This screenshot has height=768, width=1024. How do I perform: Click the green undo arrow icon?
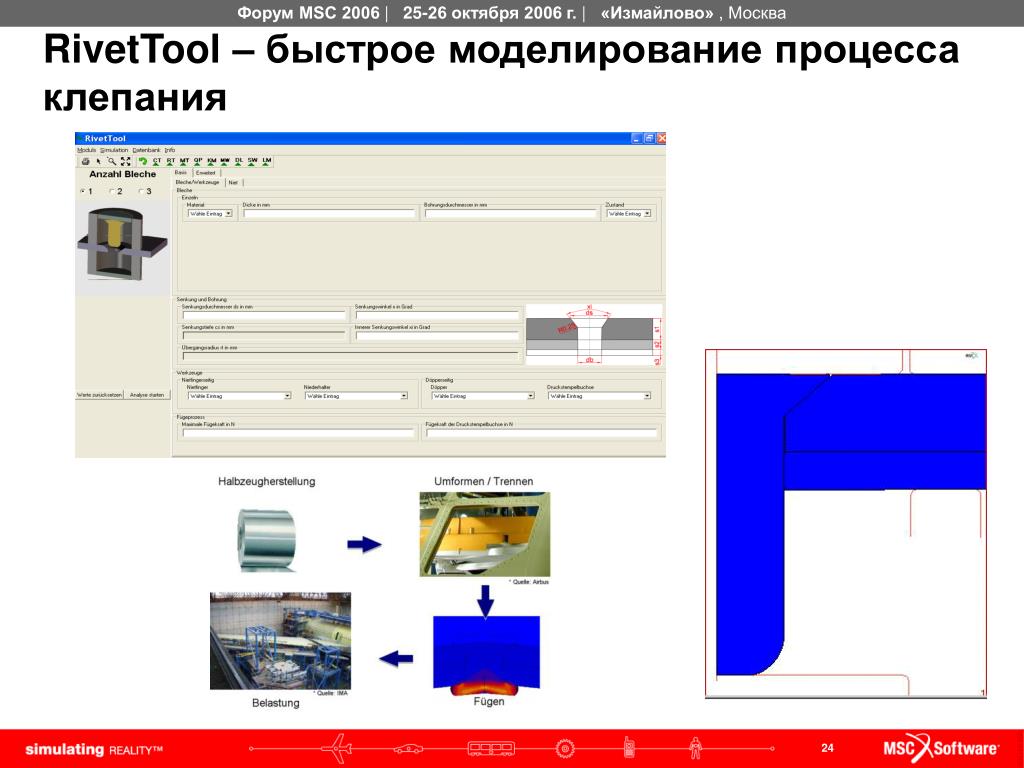[x=142, y=161]
